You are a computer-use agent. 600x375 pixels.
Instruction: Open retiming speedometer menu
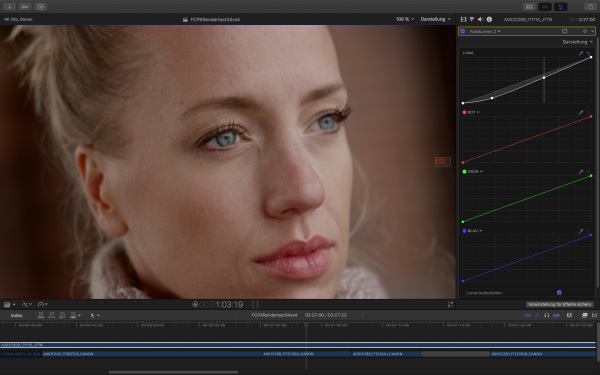[x=42, y=305]
